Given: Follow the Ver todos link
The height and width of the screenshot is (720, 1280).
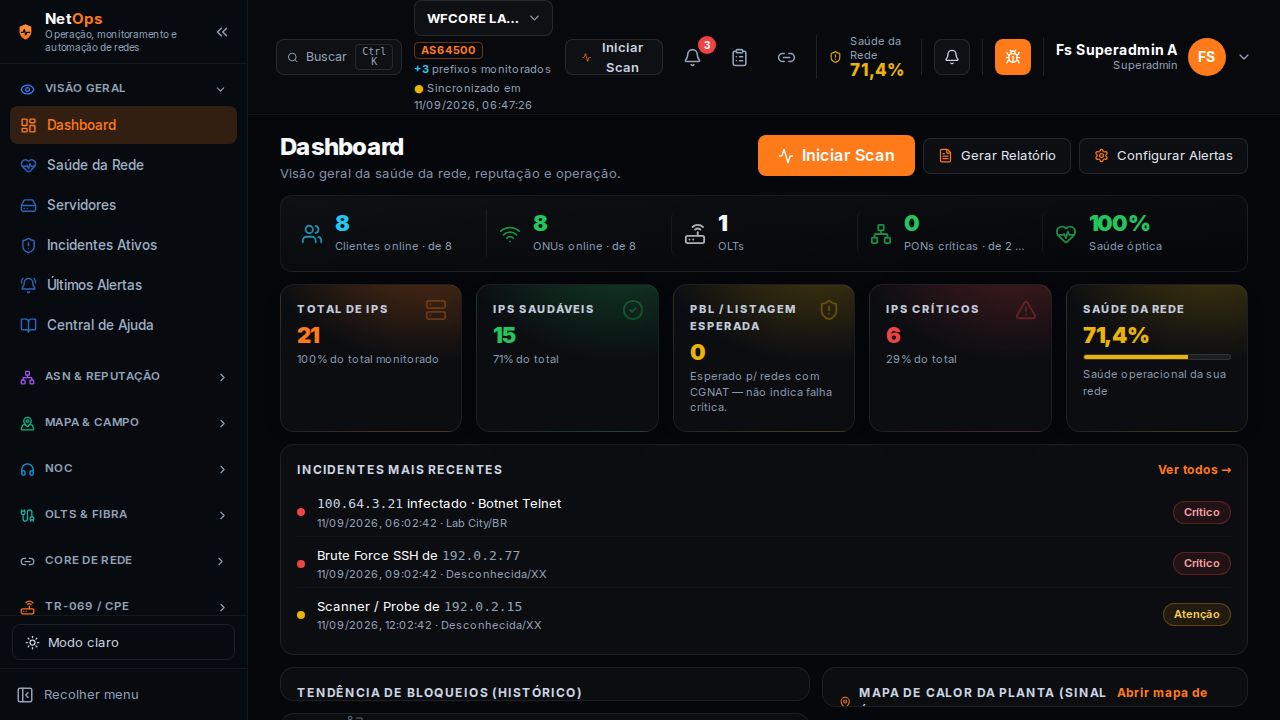Looking at the screenshot, I should (x=1195, y=470).
